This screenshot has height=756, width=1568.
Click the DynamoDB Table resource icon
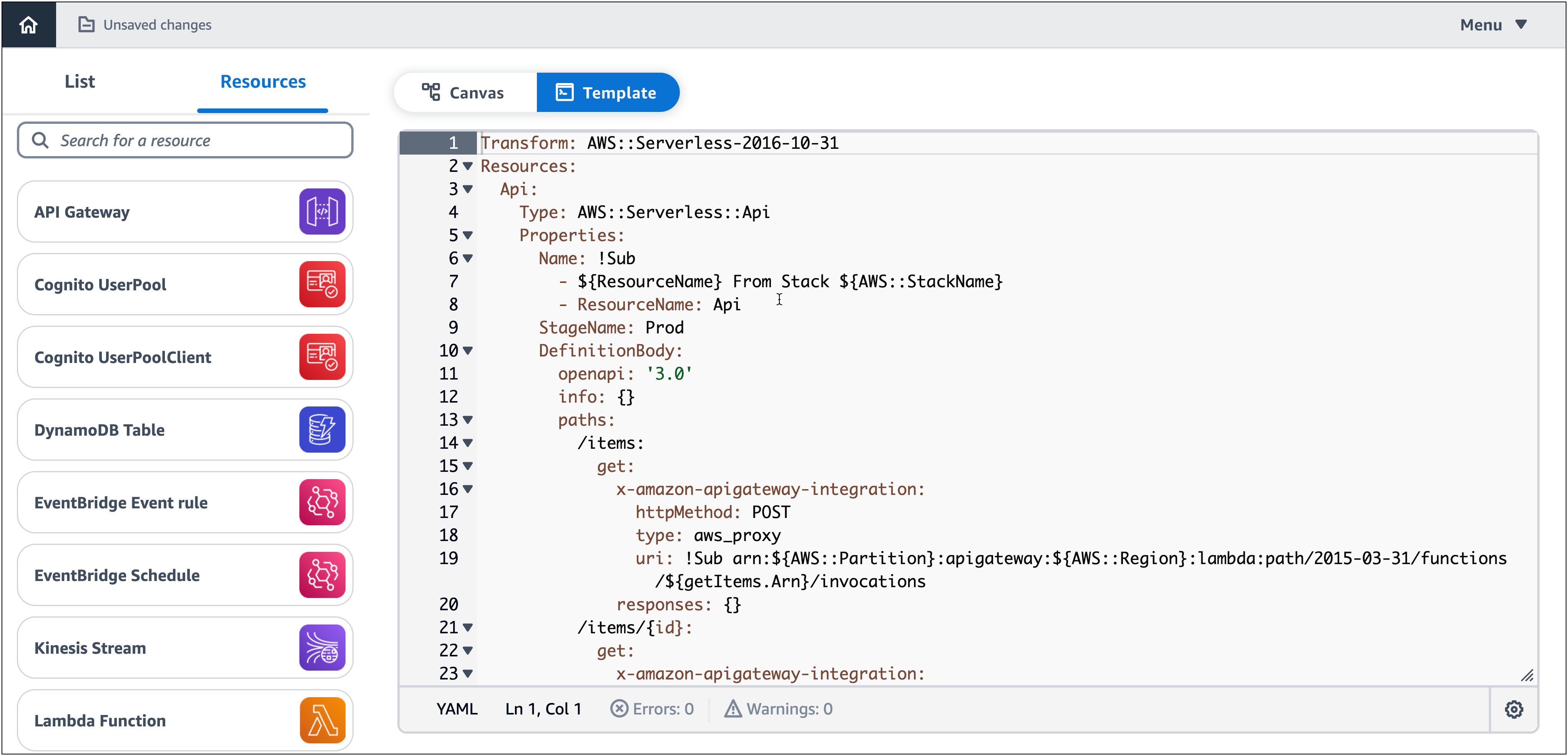(322, 429)
